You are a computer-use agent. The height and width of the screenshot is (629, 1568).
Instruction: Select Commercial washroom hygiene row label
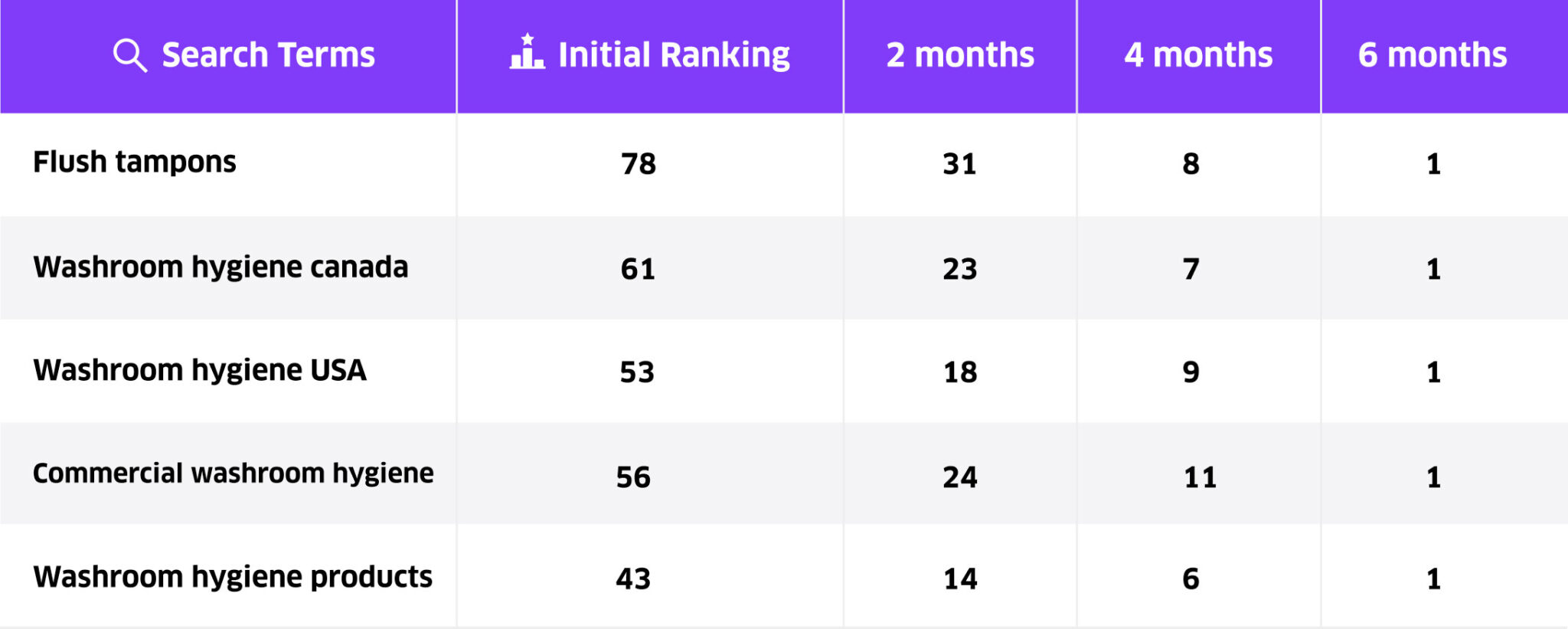pos(233,473)
